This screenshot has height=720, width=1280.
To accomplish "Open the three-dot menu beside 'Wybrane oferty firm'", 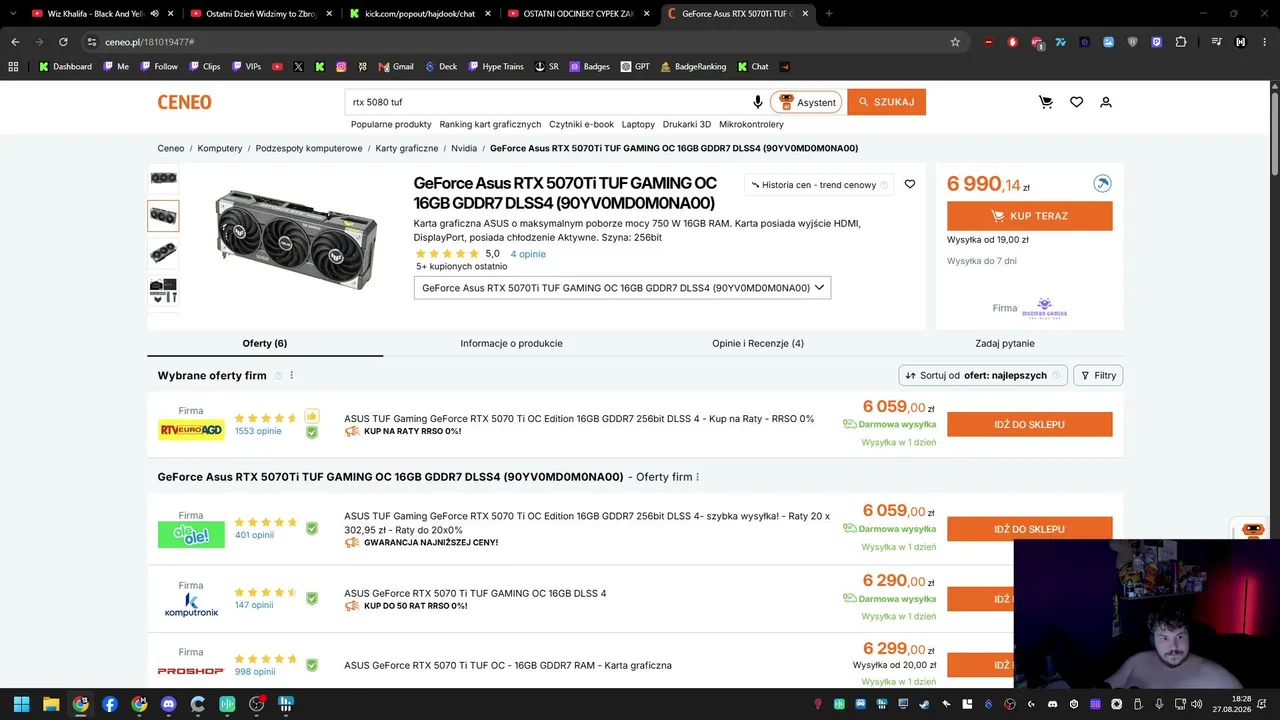I will (x=292, y=376).
